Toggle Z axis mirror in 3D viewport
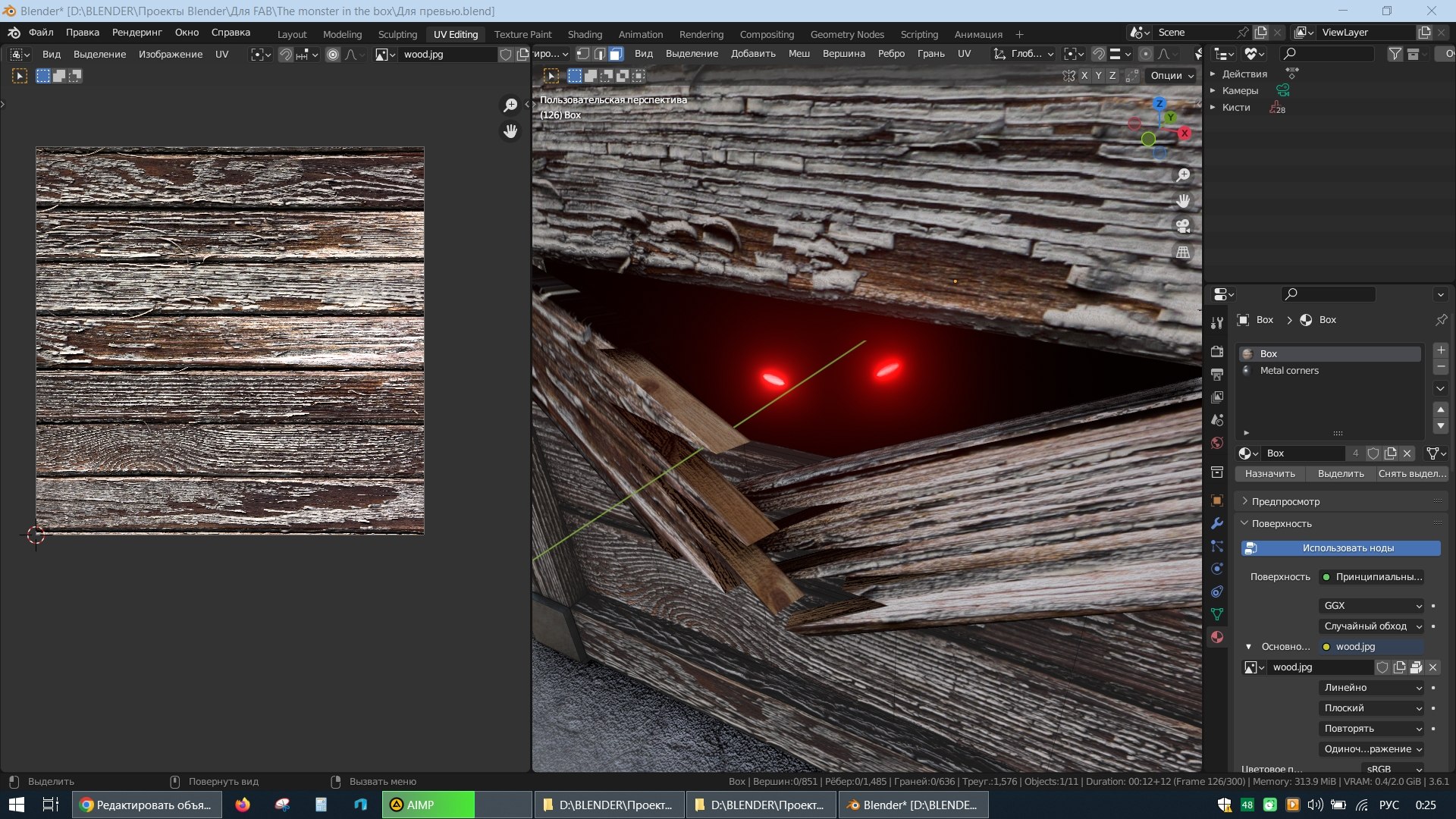Image resolution: width=1456 pixels, height=819 pixels. (1112, 76)
